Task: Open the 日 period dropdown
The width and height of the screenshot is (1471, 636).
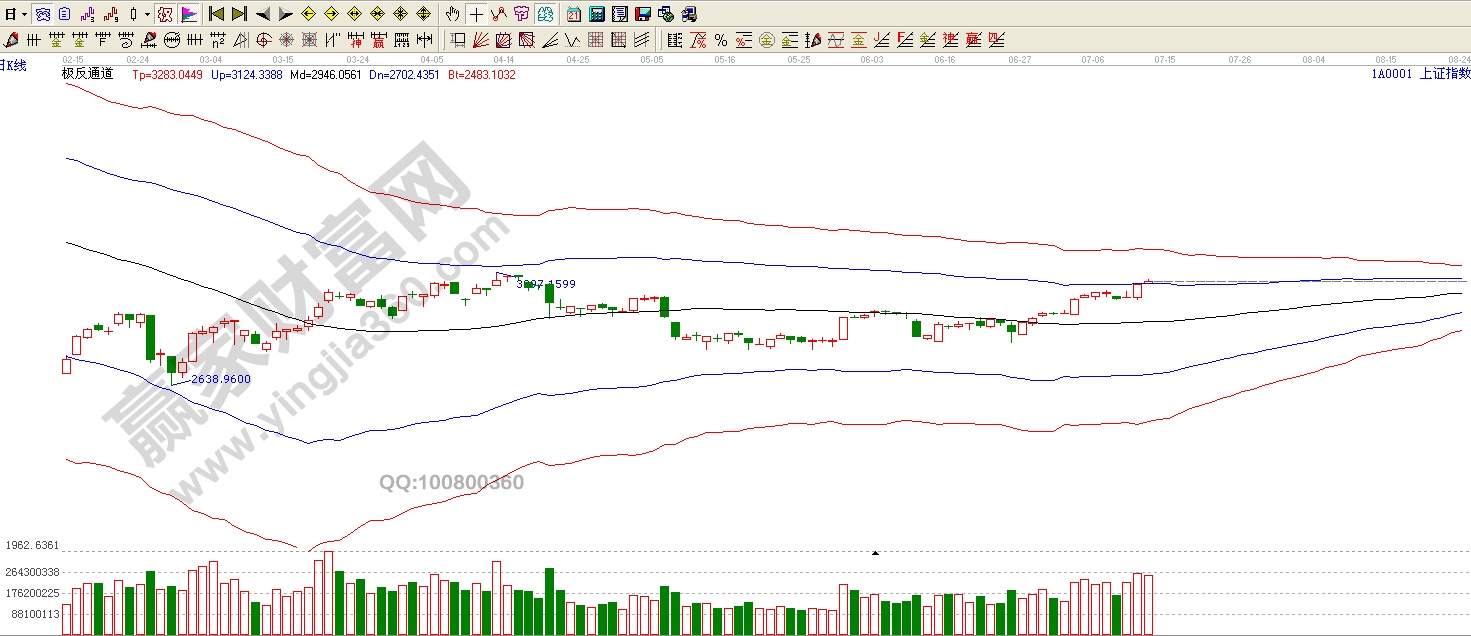Action: click(13, 14)
